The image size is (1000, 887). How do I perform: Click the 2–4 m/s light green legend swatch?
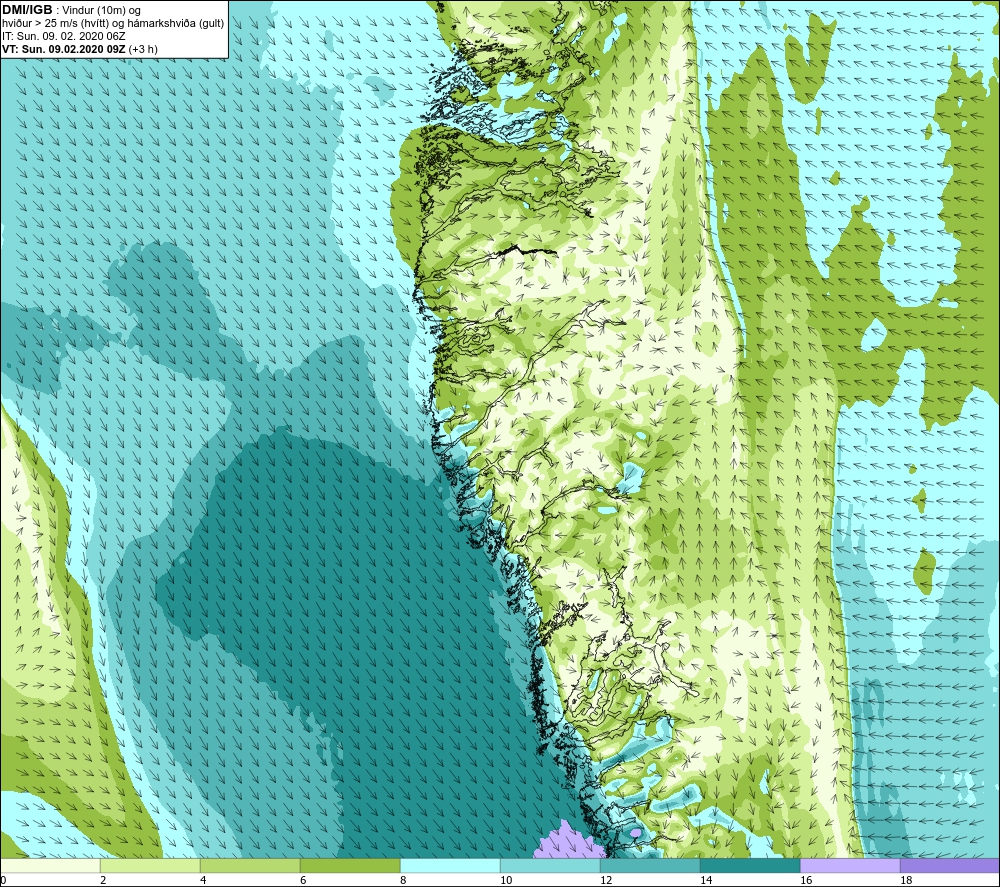coord(150,866)
